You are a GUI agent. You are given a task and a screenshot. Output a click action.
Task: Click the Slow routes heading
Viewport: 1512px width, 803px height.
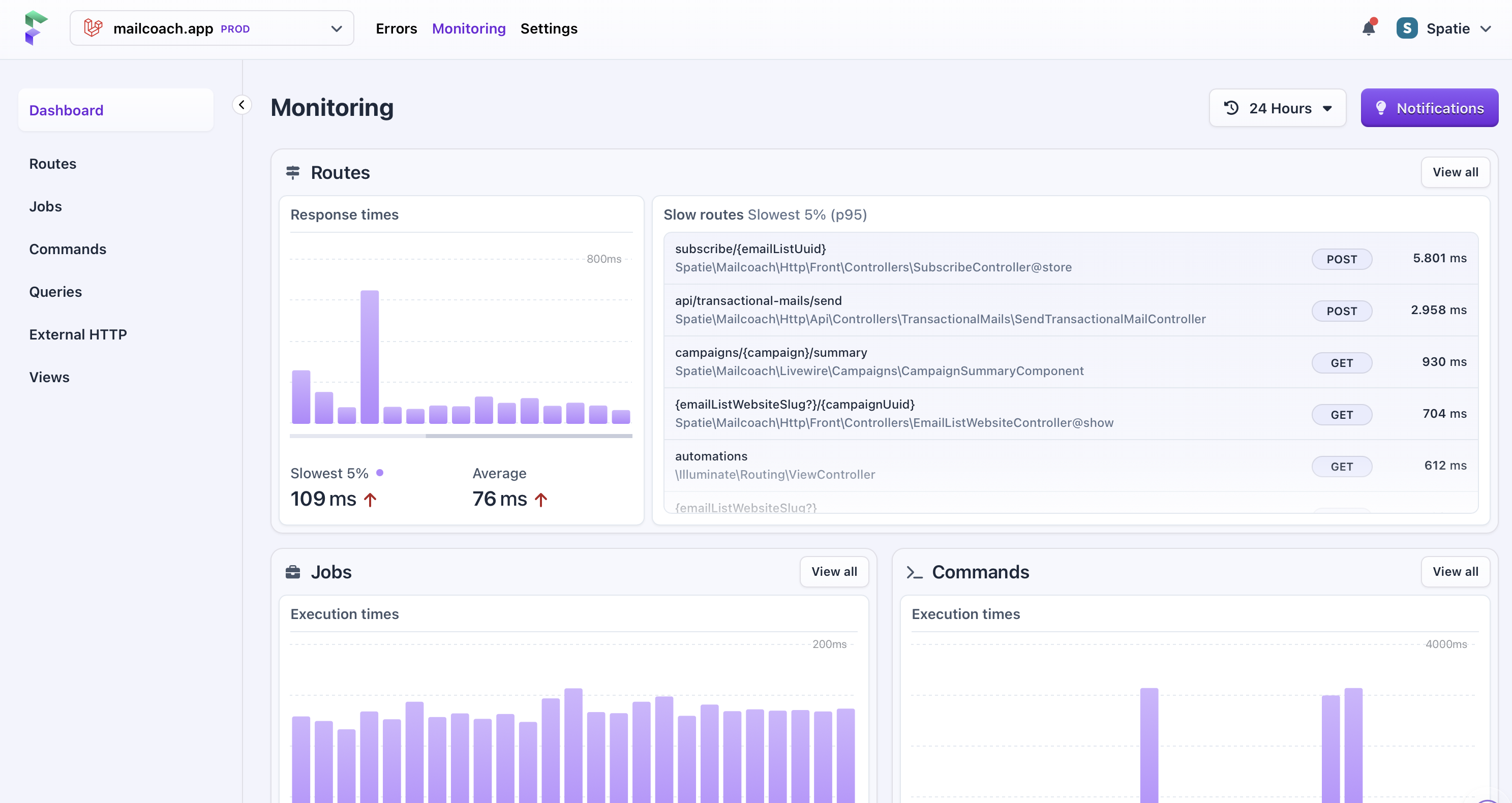pos(703,214)
